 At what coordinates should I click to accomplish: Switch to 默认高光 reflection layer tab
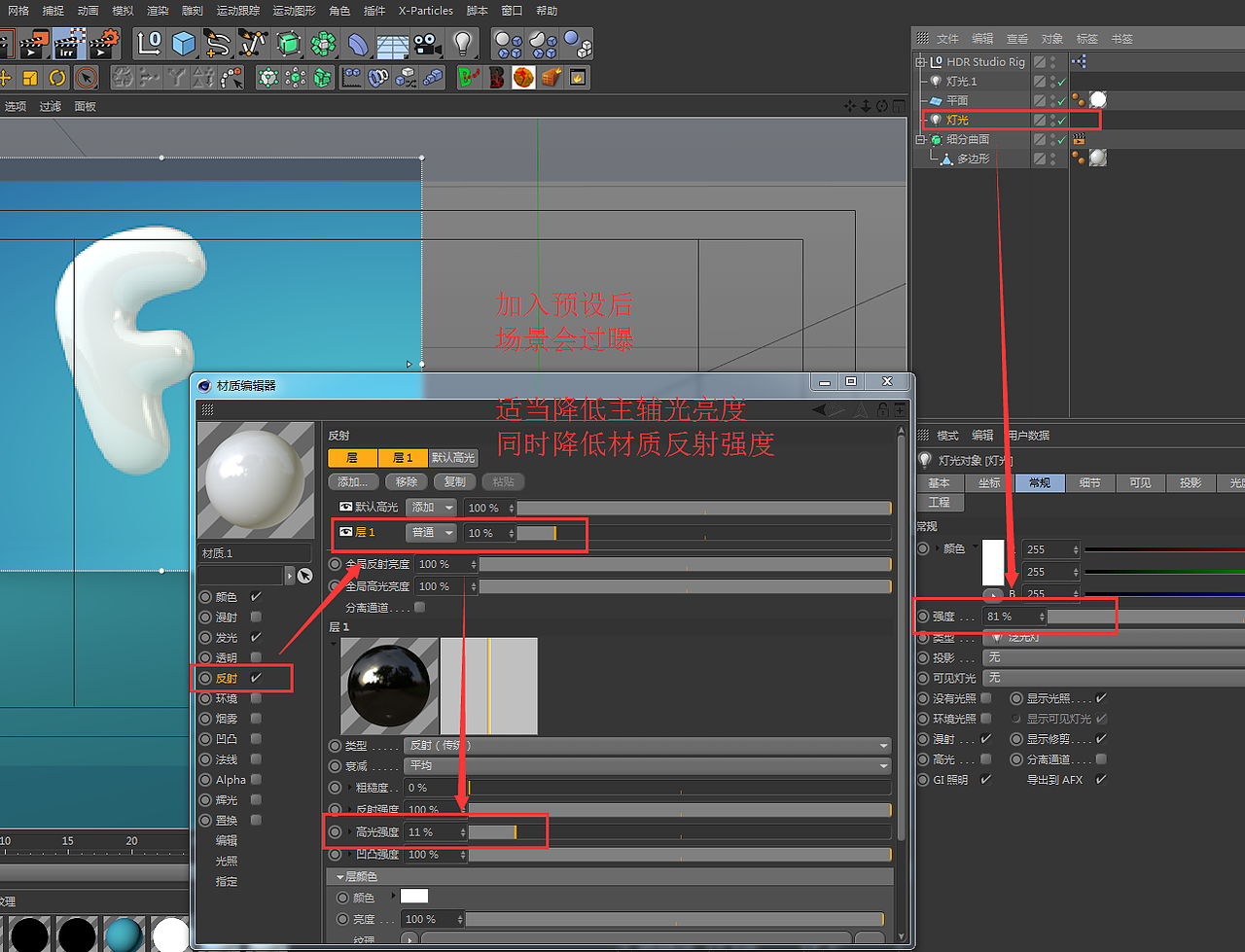(453, 457)
